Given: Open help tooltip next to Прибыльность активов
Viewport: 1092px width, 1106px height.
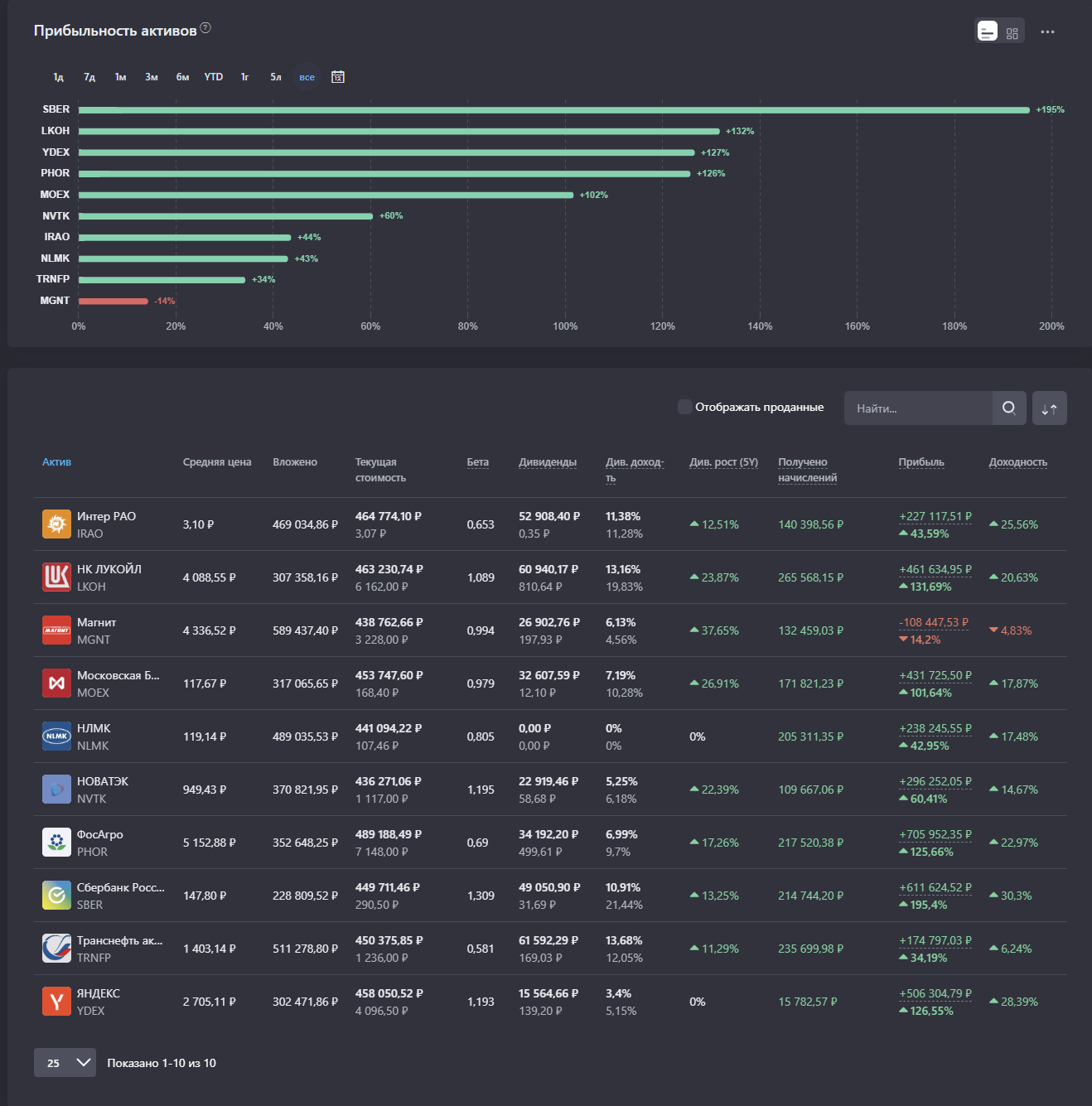Looking at the screenshot, I should [x=205, y=28].
